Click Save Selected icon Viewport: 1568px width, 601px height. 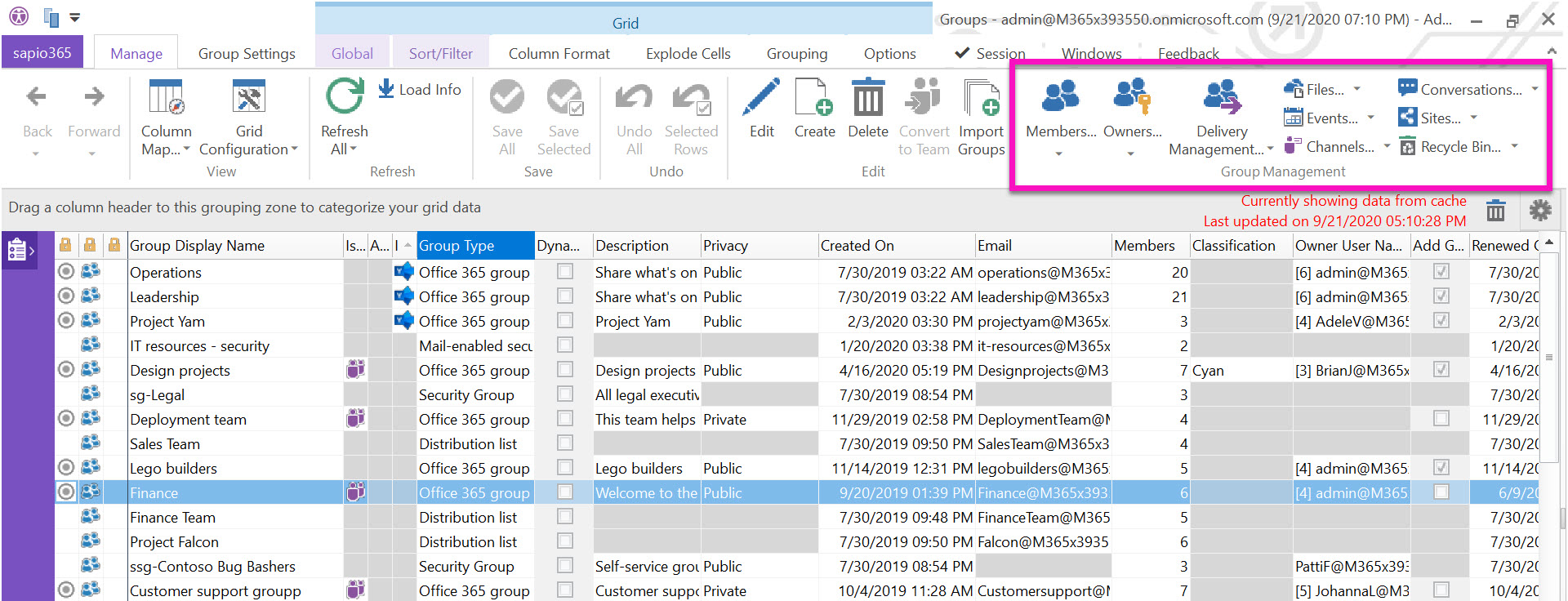point(563,97)
